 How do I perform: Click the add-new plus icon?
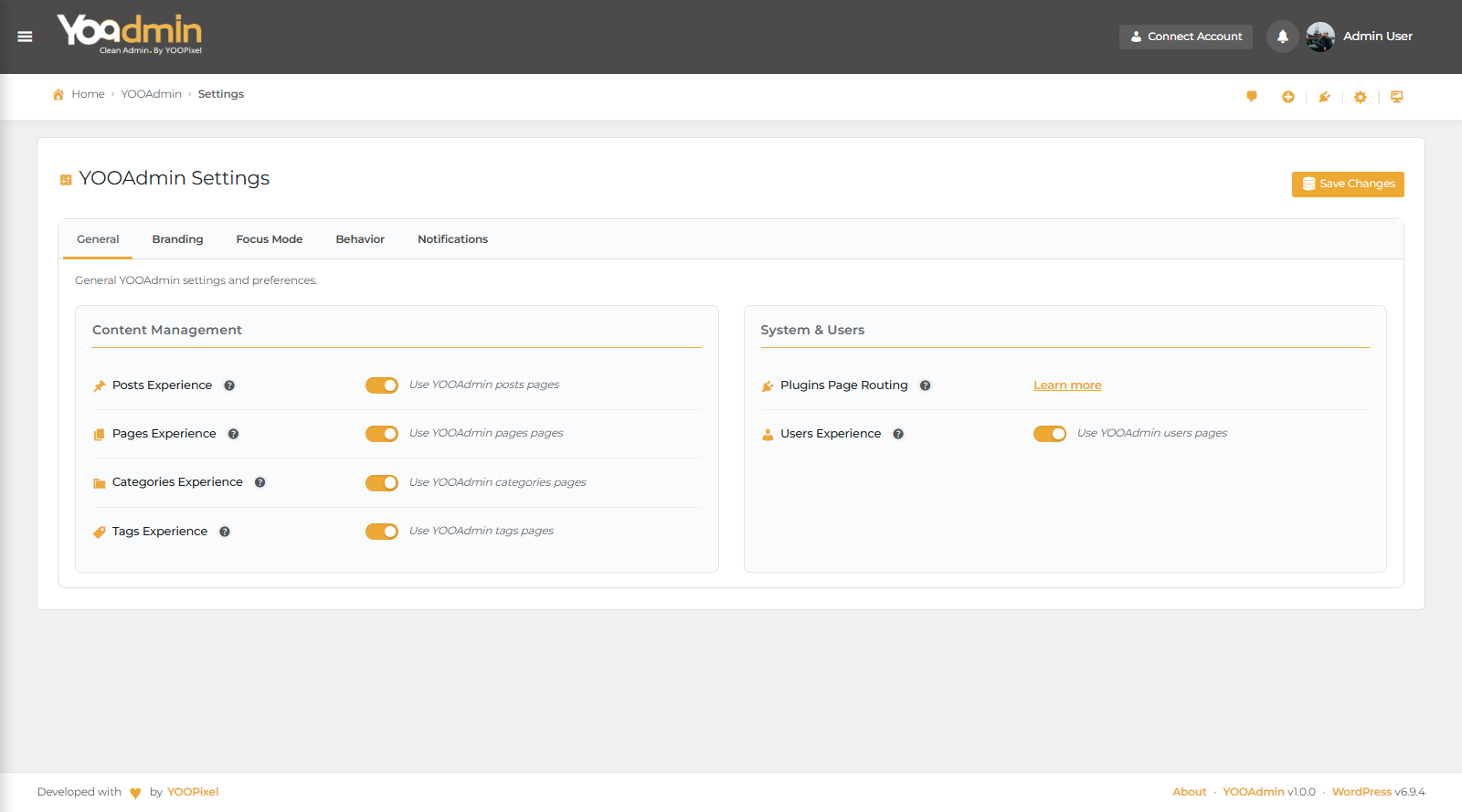[1287, 97]
